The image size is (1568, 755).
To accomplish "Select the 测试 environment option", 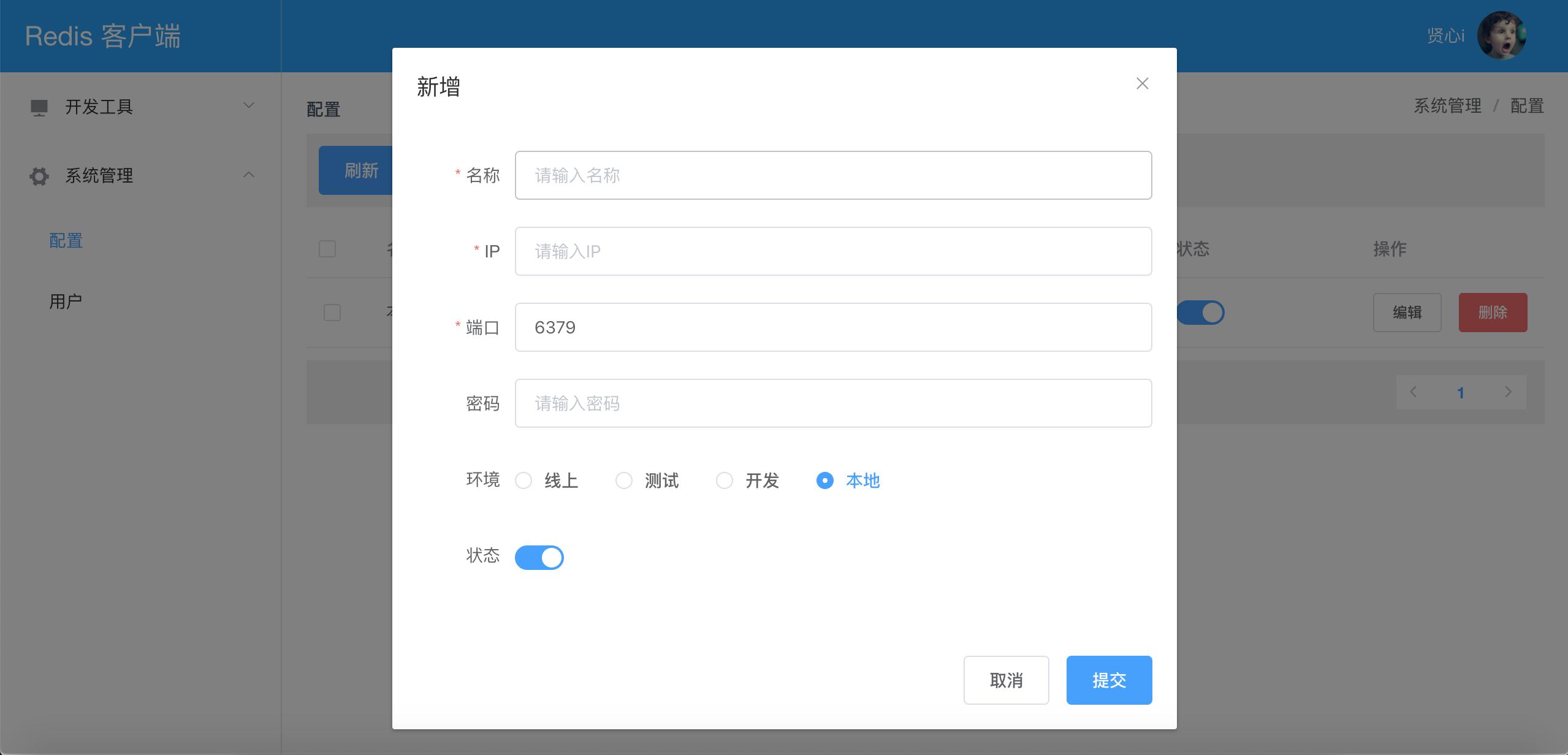I will point(624,480).
